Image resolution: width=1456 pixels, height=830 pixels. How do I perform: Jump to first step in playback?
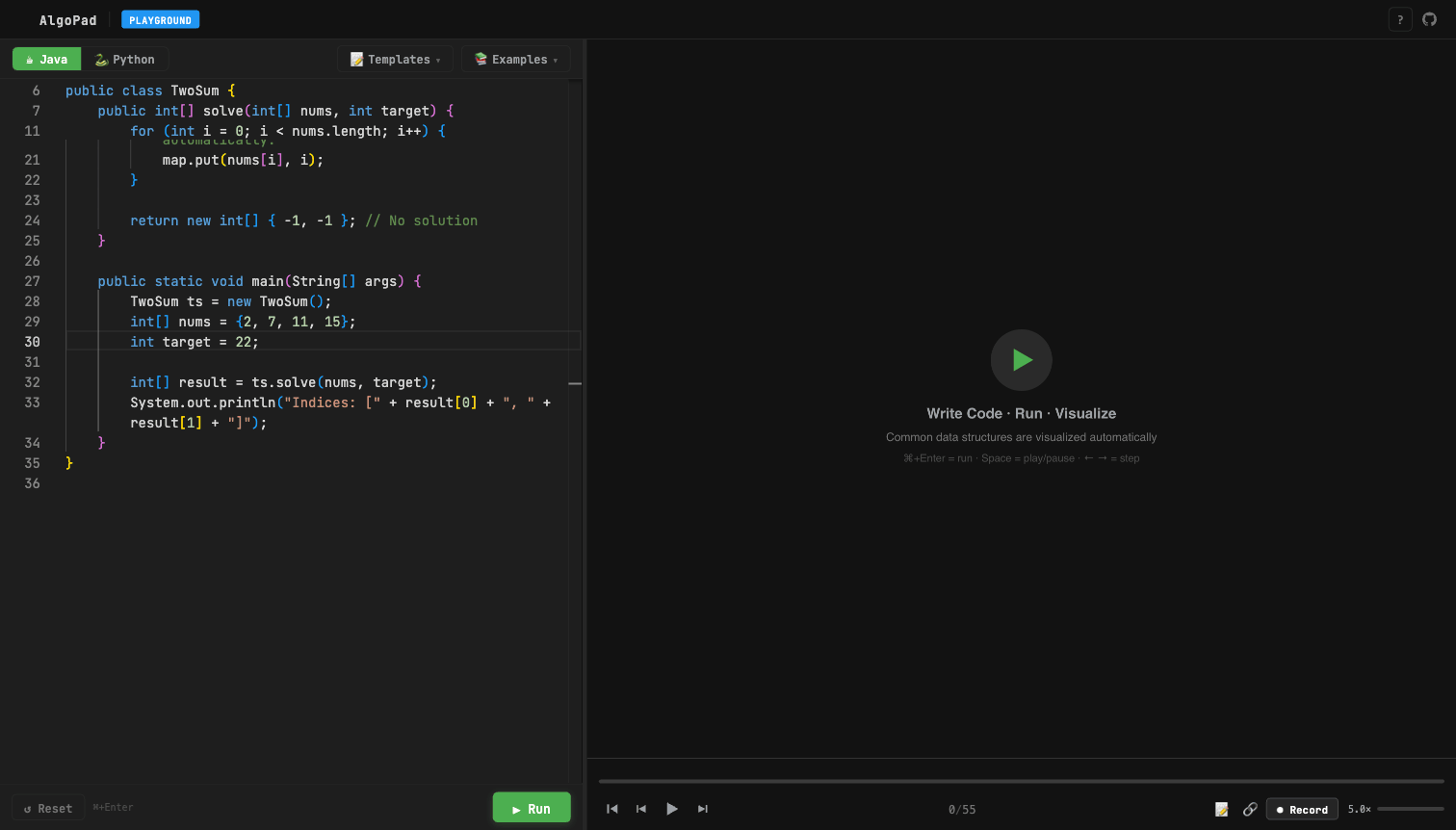point(611,809)
